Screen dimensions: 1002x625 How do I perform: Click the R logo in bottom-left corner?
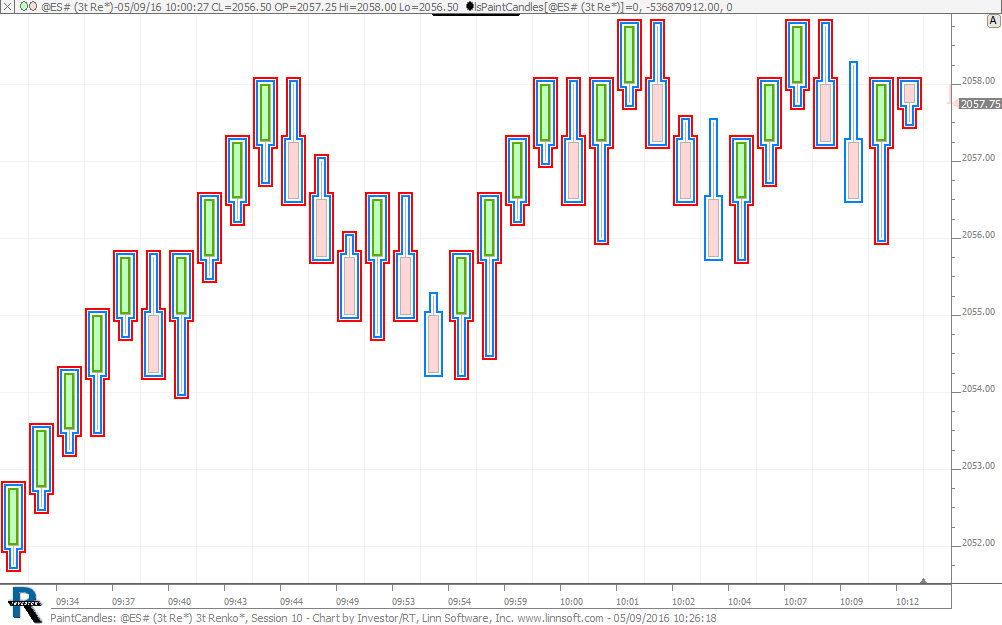pyautogui.click(x=24, y=600)
